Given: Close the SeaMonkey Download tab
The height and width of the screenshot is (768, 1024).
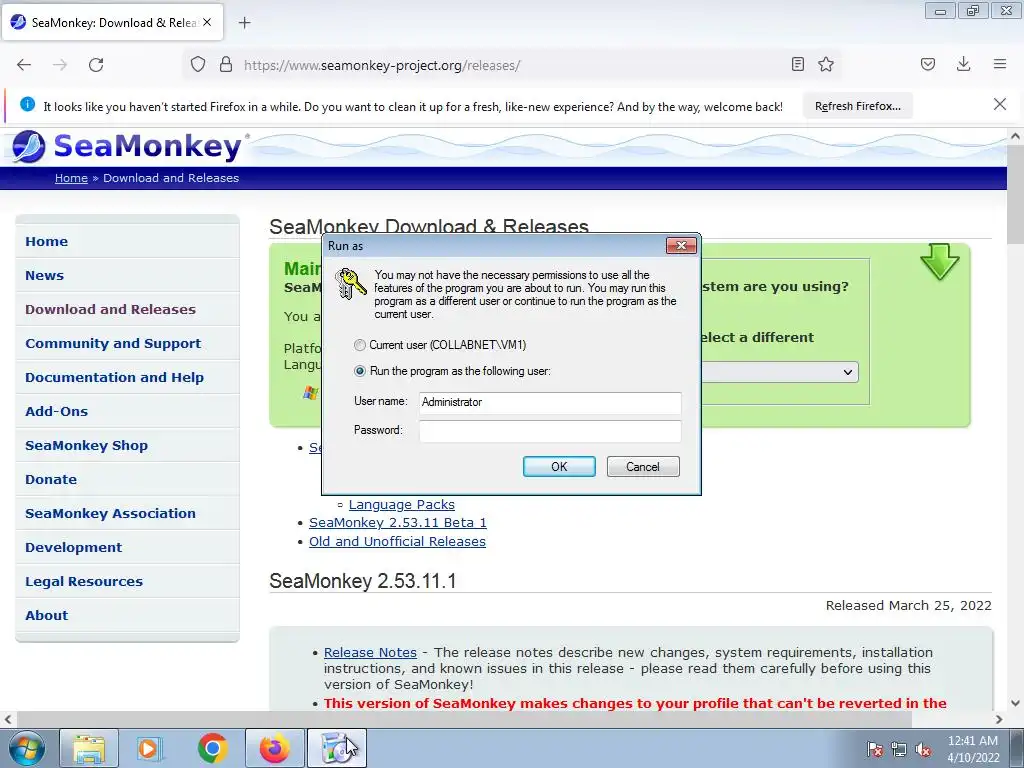Looking at the screenshot, I should click(x=207, y=22).
